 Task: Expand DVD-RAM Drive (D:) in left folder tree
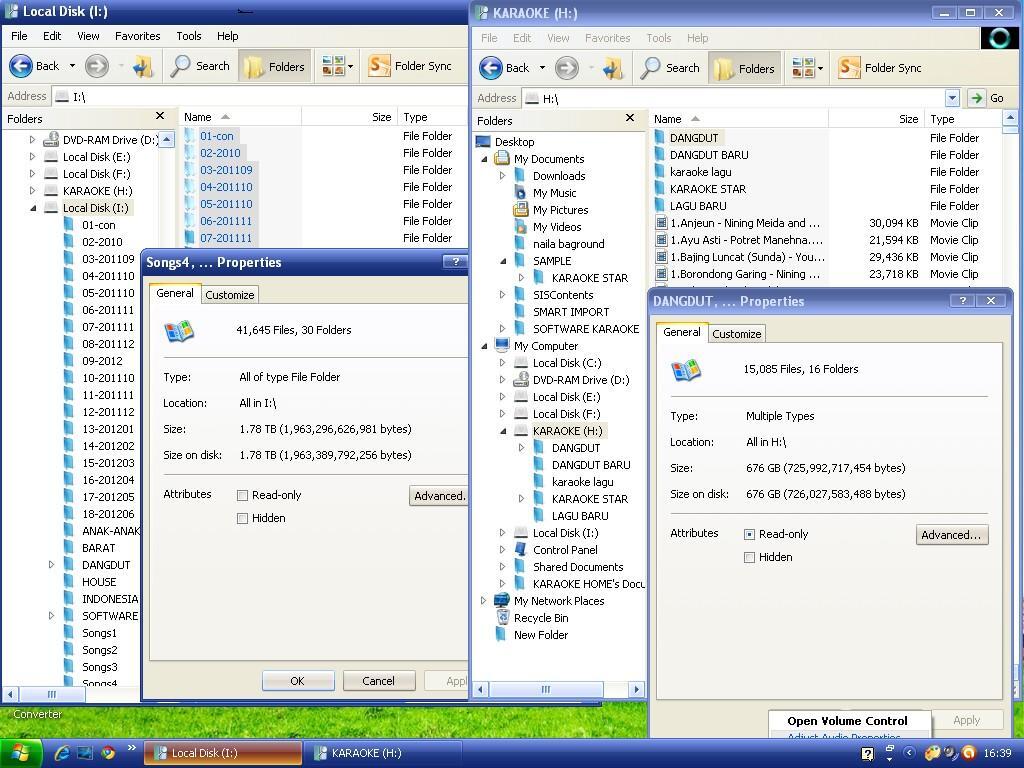click(33, 140)
